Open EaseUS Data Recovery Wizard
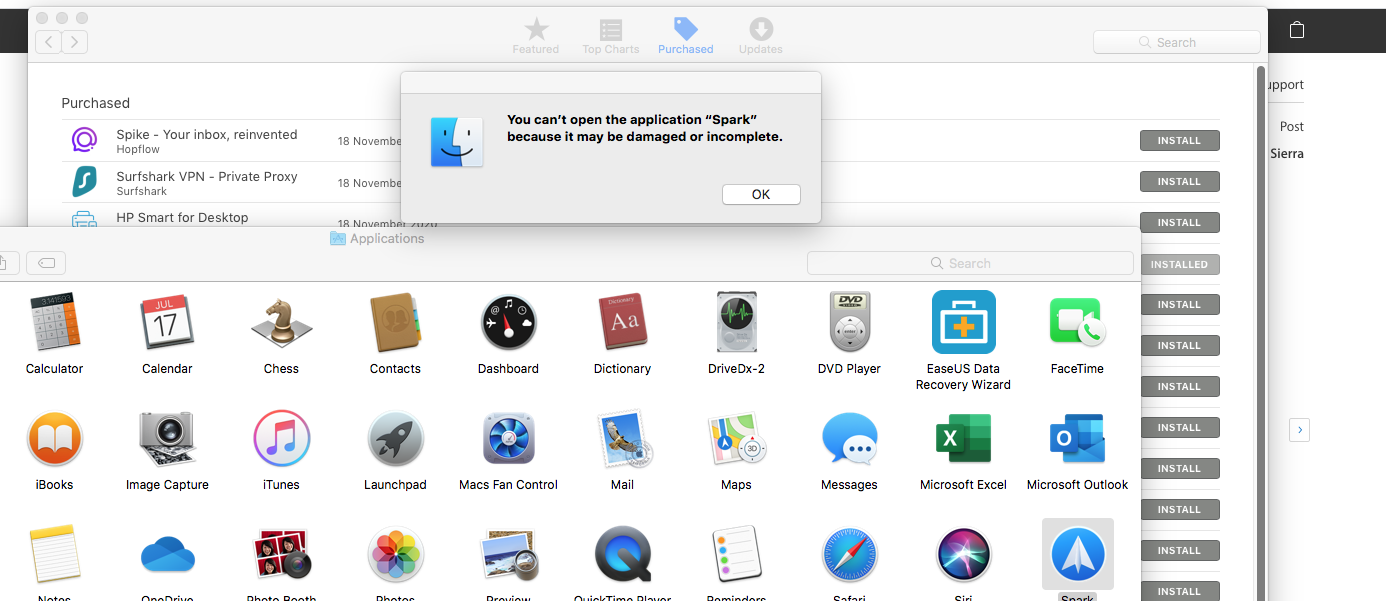Screen dimensions: 1386x601 (x=963, y=322)
